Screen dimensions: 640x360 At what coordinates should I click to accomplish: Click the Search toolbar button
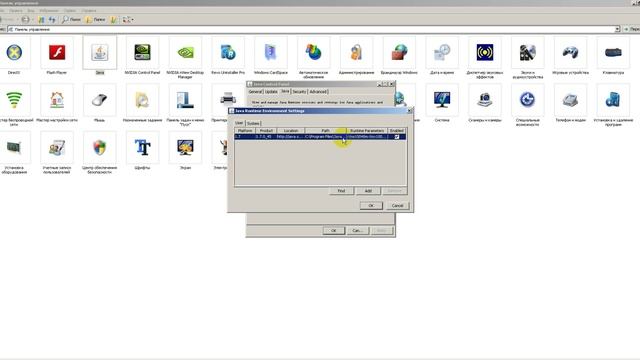coord(71,19)
